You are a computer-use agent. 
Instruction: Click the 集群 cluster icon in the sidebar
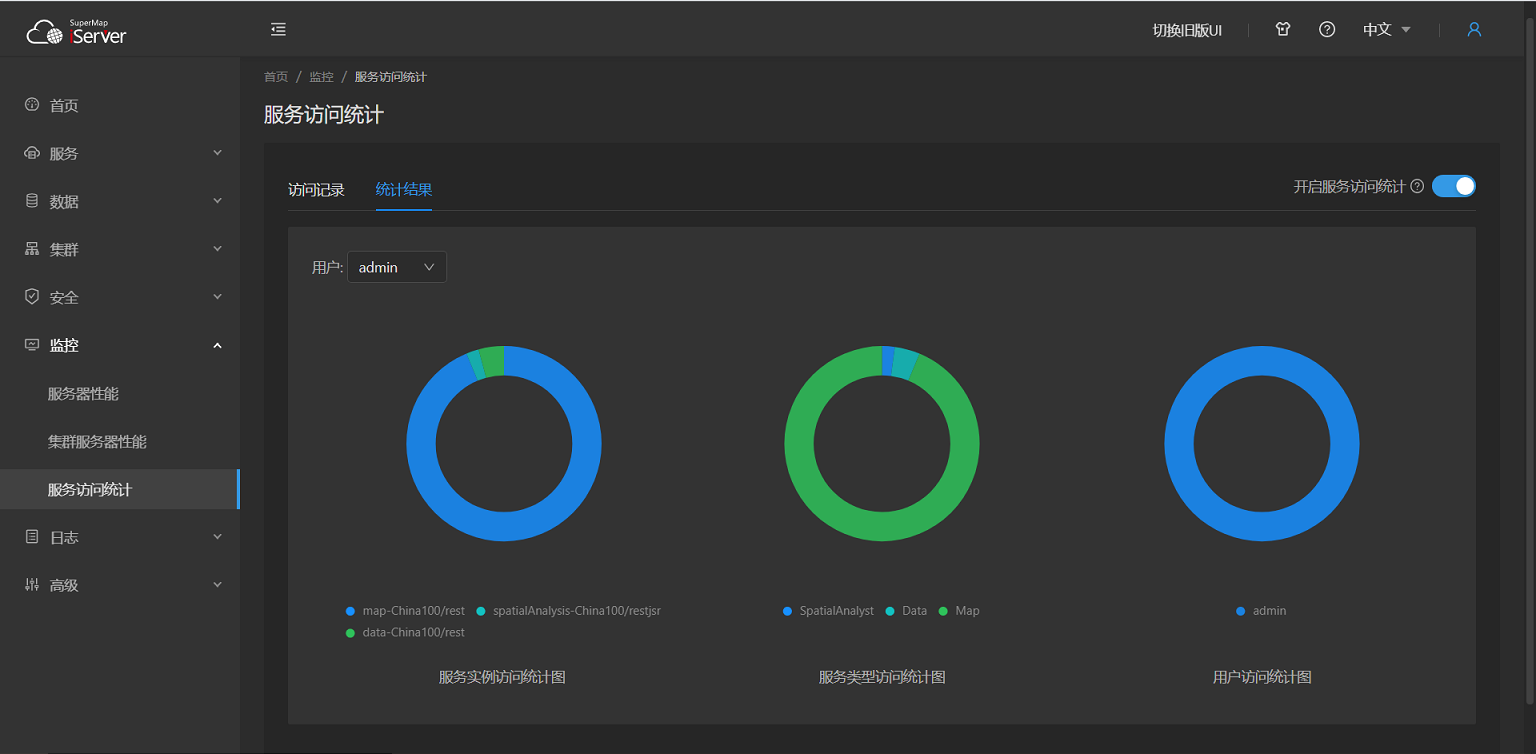32,249
